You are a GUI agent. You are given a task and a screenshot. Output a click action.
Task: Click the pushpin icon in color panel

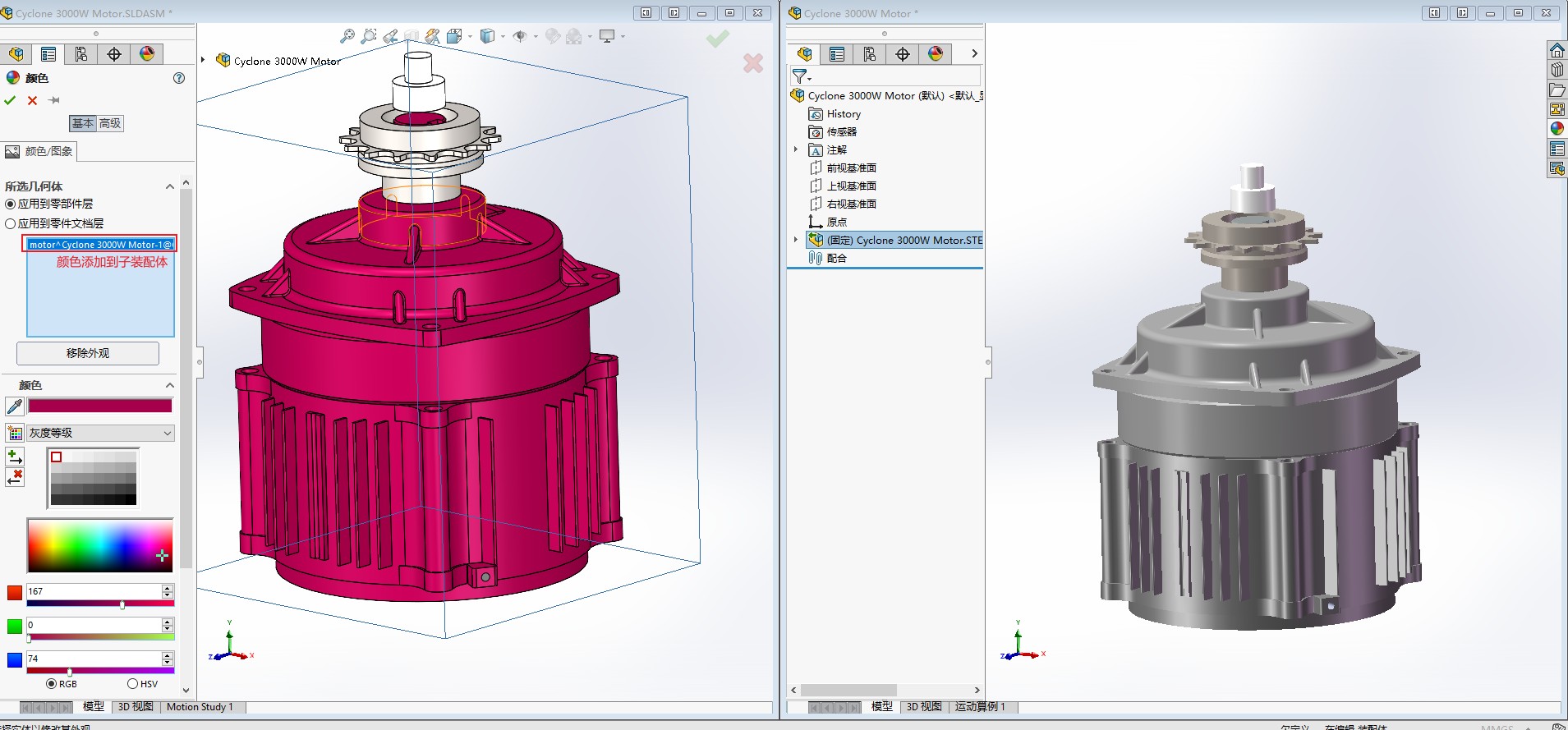point(54,100)
